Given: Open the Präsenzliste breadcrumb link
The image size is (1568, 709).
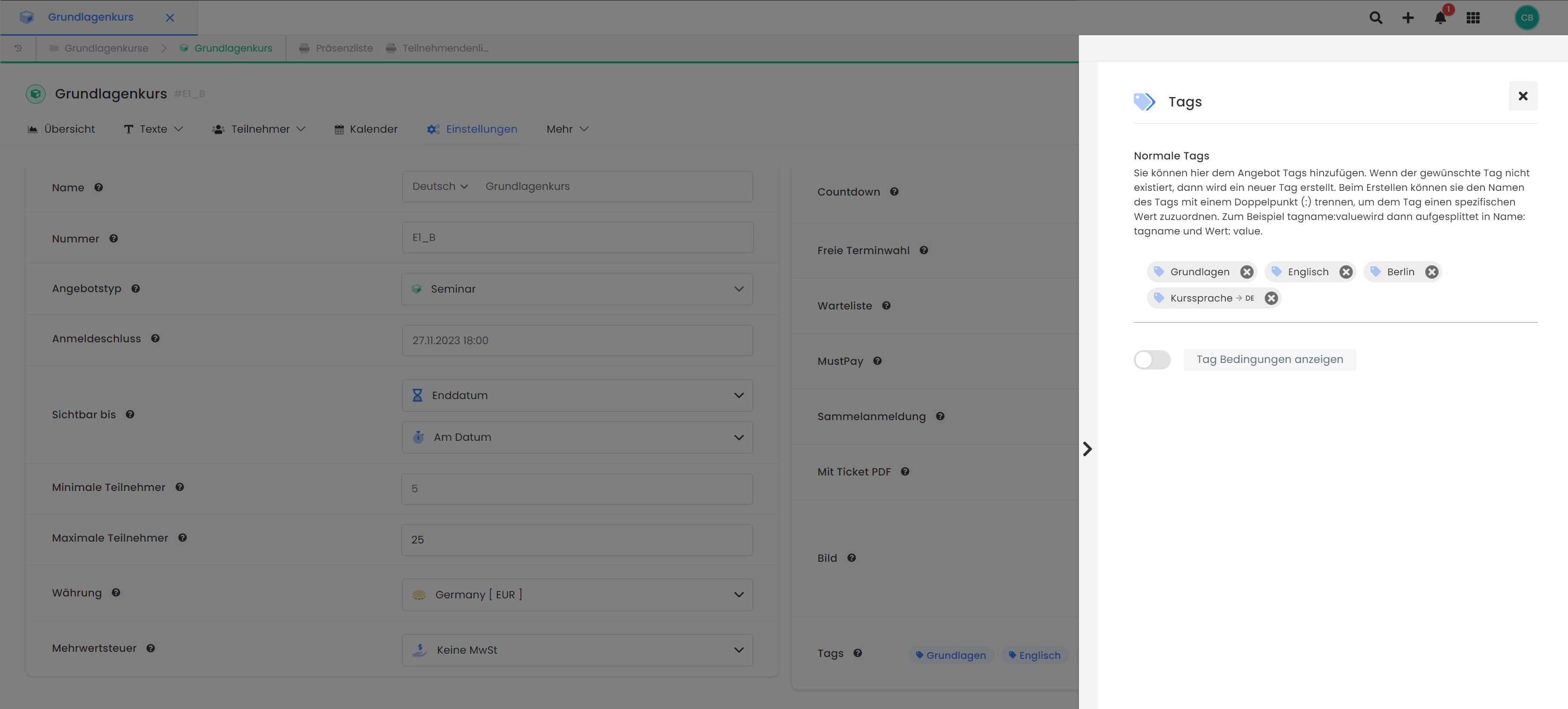Looking at the screenshot, I should 344,48.
